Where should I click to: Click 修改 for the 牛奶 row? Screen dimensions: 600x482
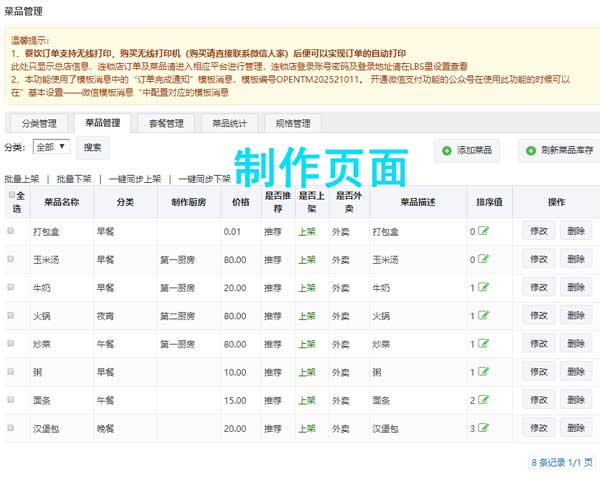click(539, 287)
